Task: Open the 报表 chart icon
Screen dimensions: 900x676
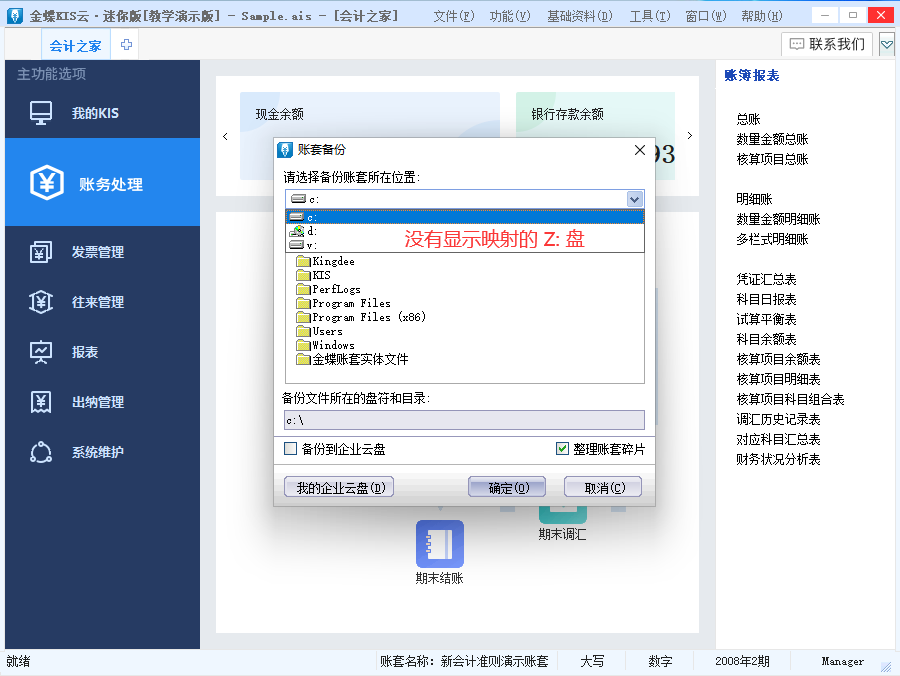Action: (x=41, y=352)
